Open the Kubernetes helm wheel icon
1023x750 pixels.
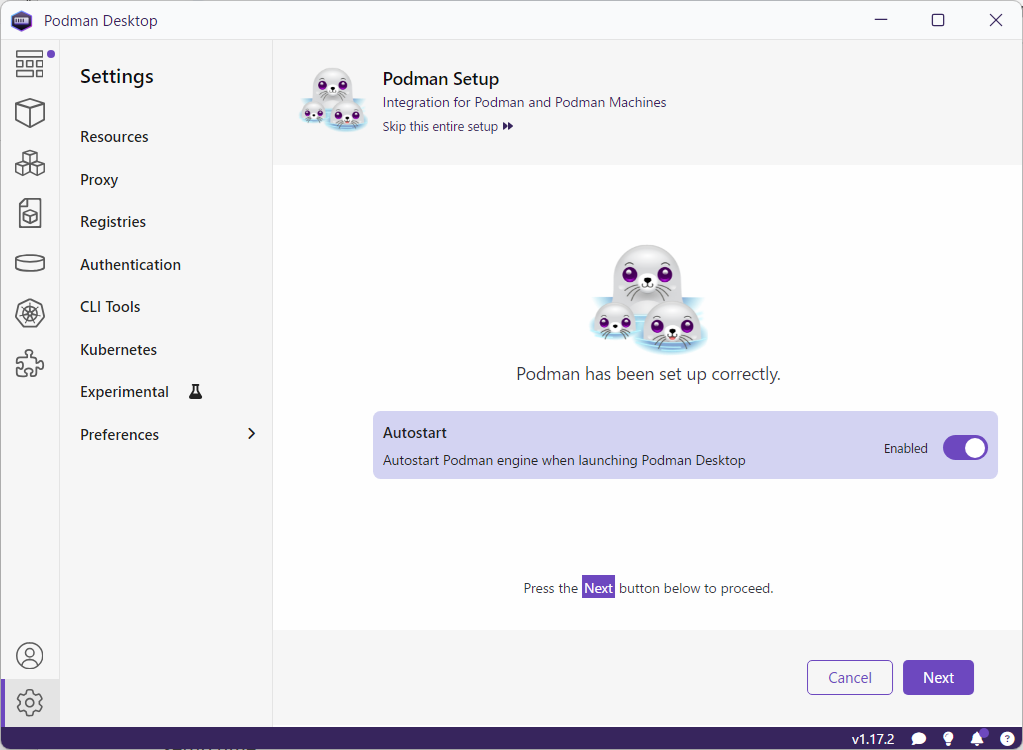[x=30, y=314]
